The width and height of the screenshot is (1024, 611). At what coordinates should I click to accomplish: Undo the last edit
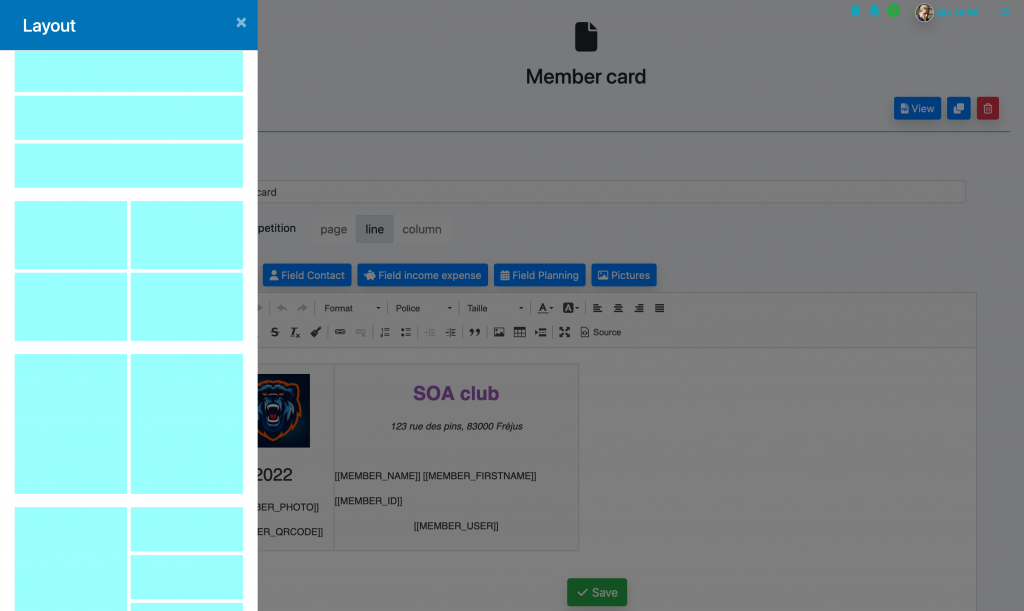click(282, 308)
